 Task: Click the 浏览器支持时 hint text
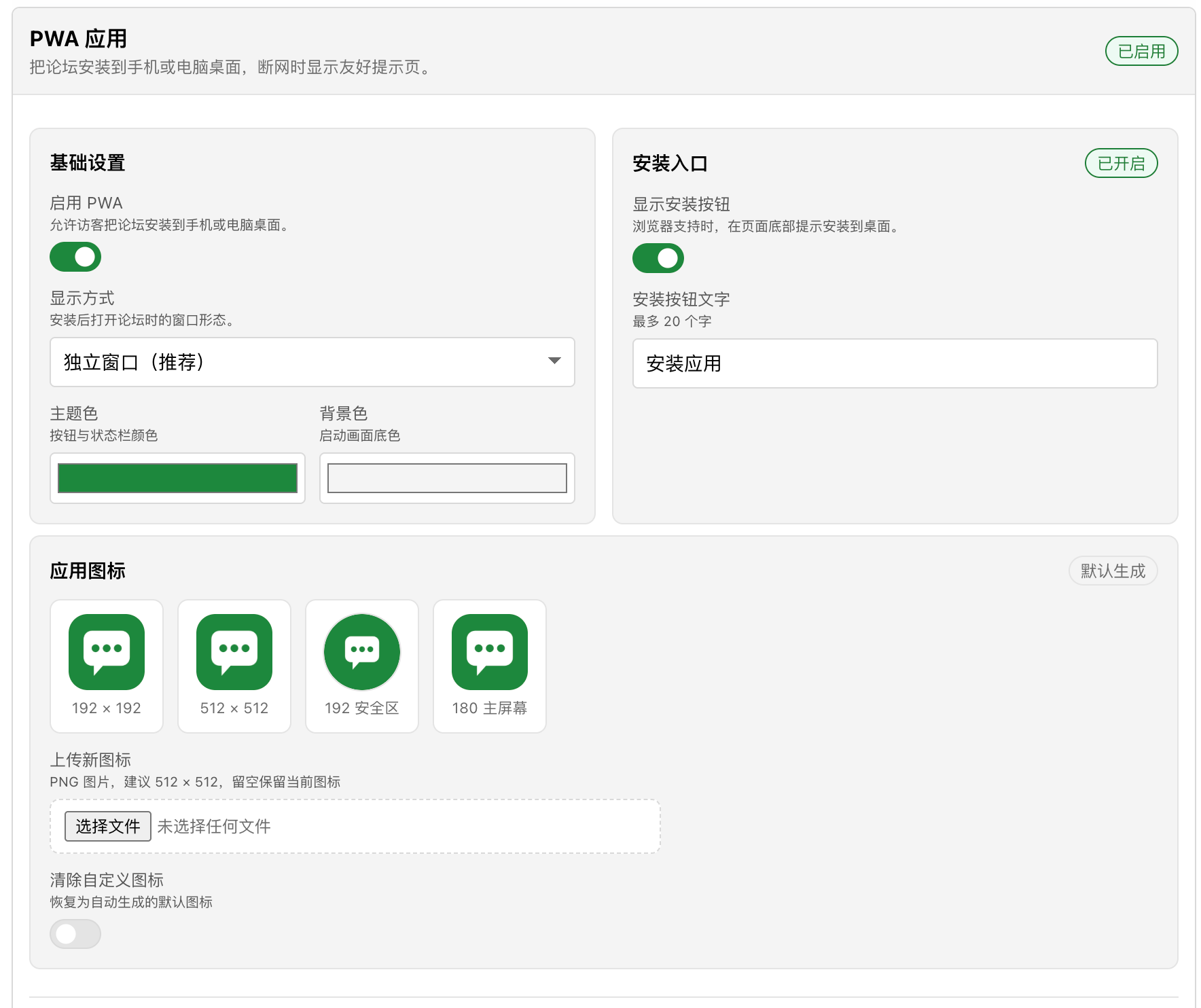[768, 226]
